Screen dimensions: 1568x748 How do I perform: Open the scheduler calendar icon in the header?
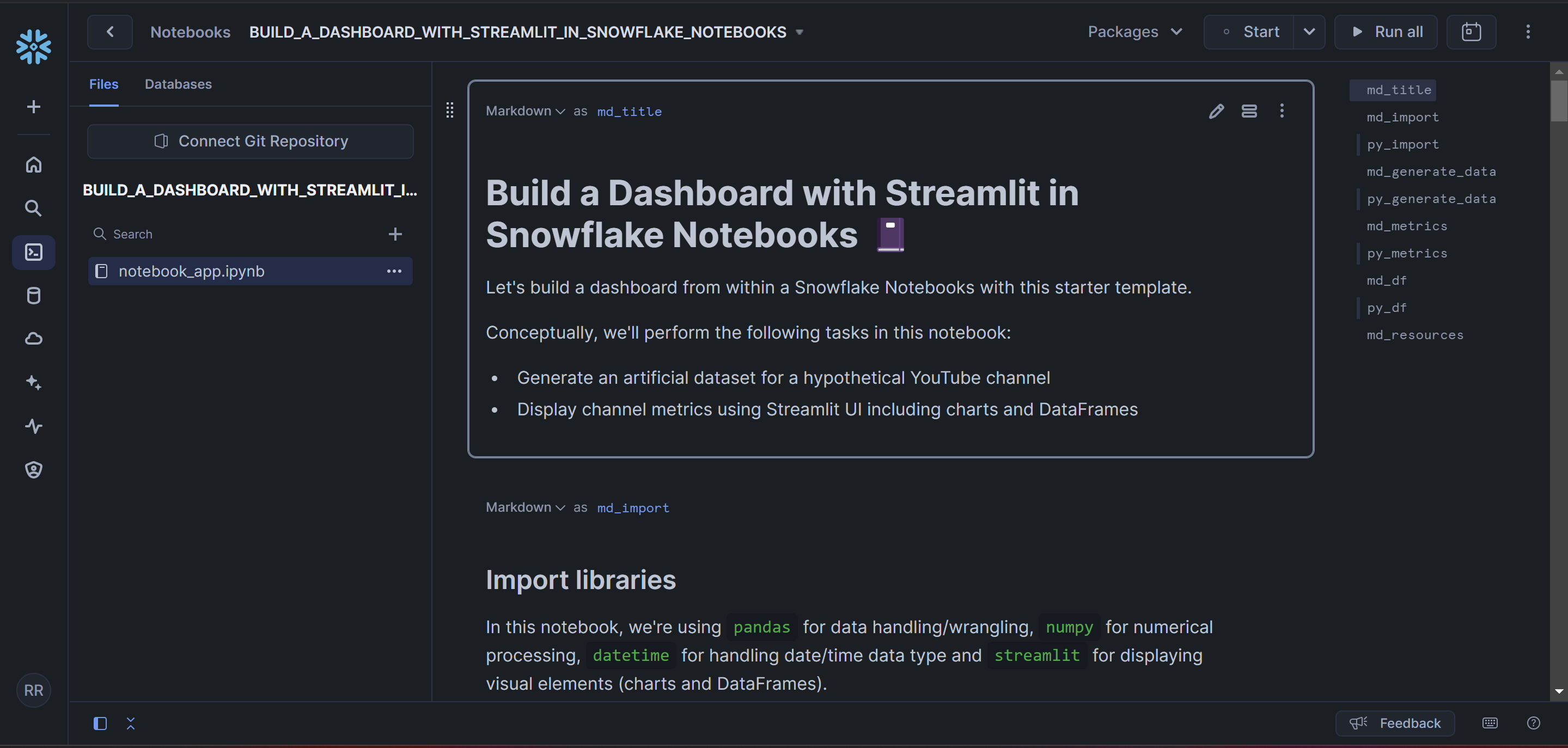coord(1471,32)
